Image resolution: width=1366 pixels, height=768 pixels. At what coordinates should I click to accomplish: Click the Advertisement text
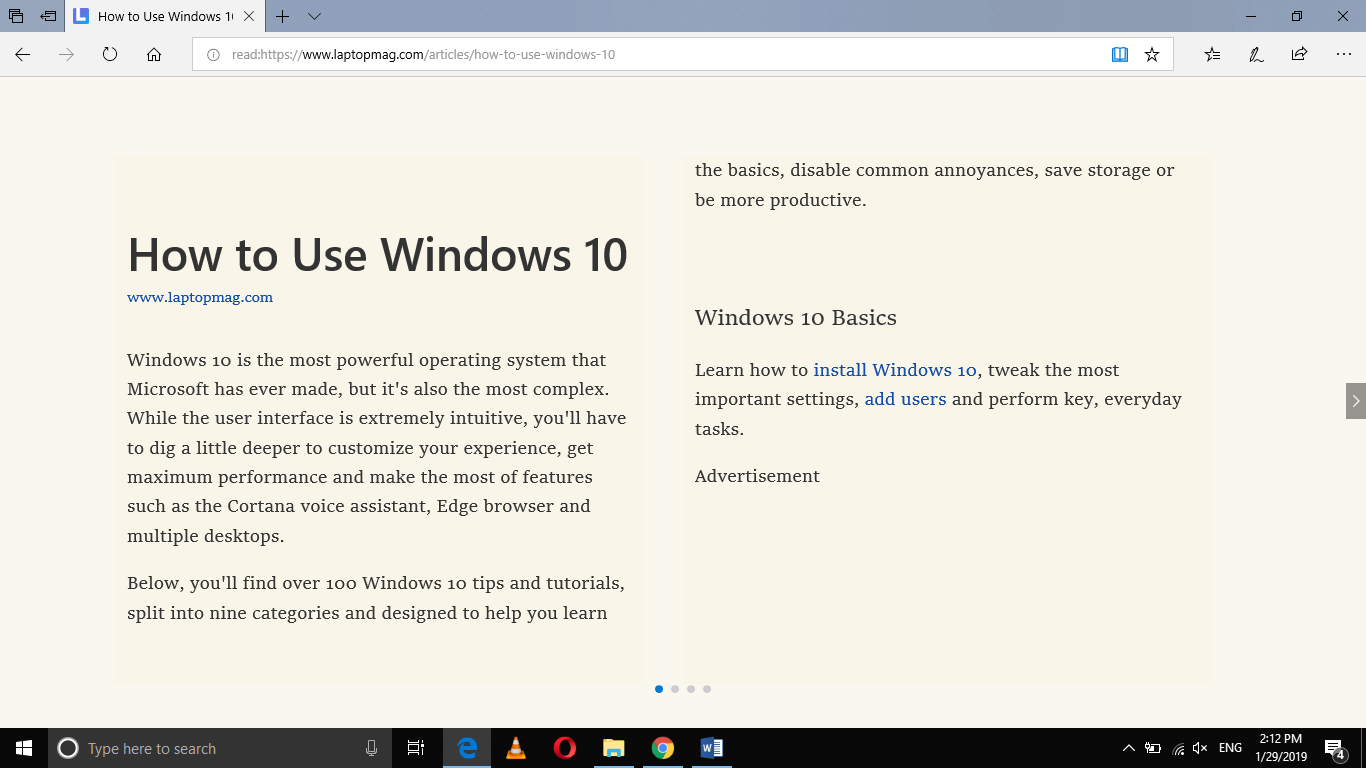757,476
